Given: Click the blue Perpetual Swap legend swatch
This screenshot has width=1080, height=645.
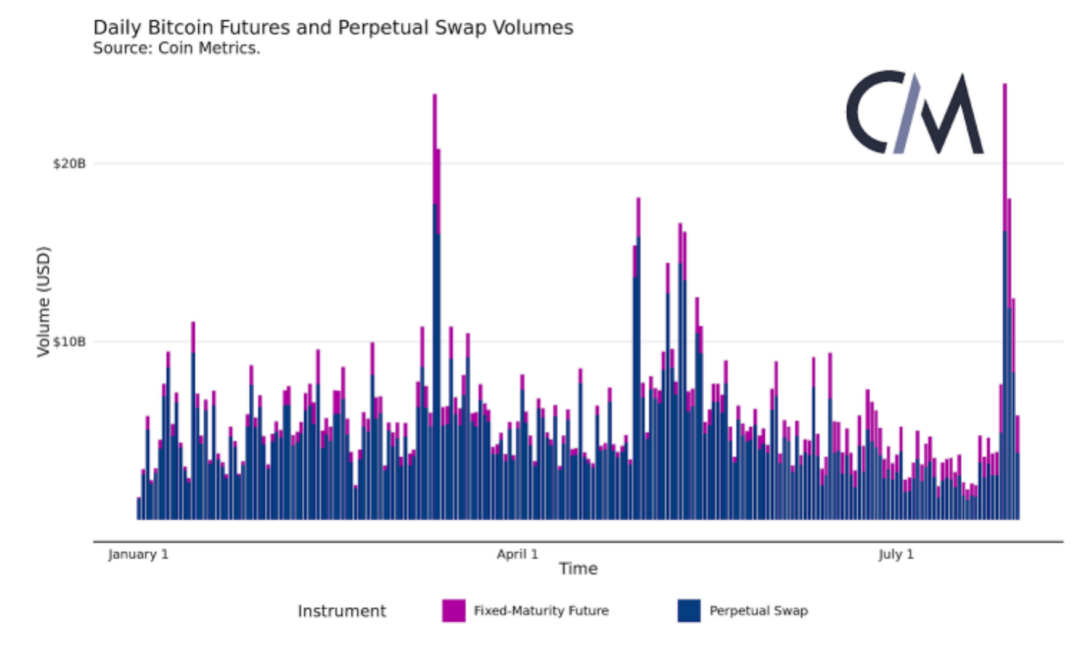Looking at the screenshot, I should 689,610.
